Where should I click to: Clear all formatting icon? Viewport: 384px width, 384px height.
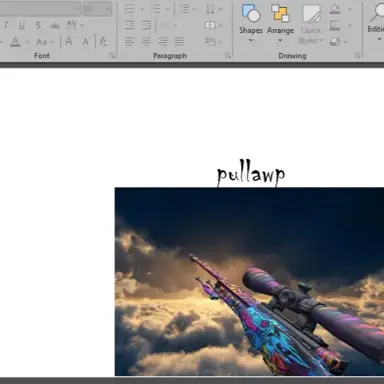(104, 42)
